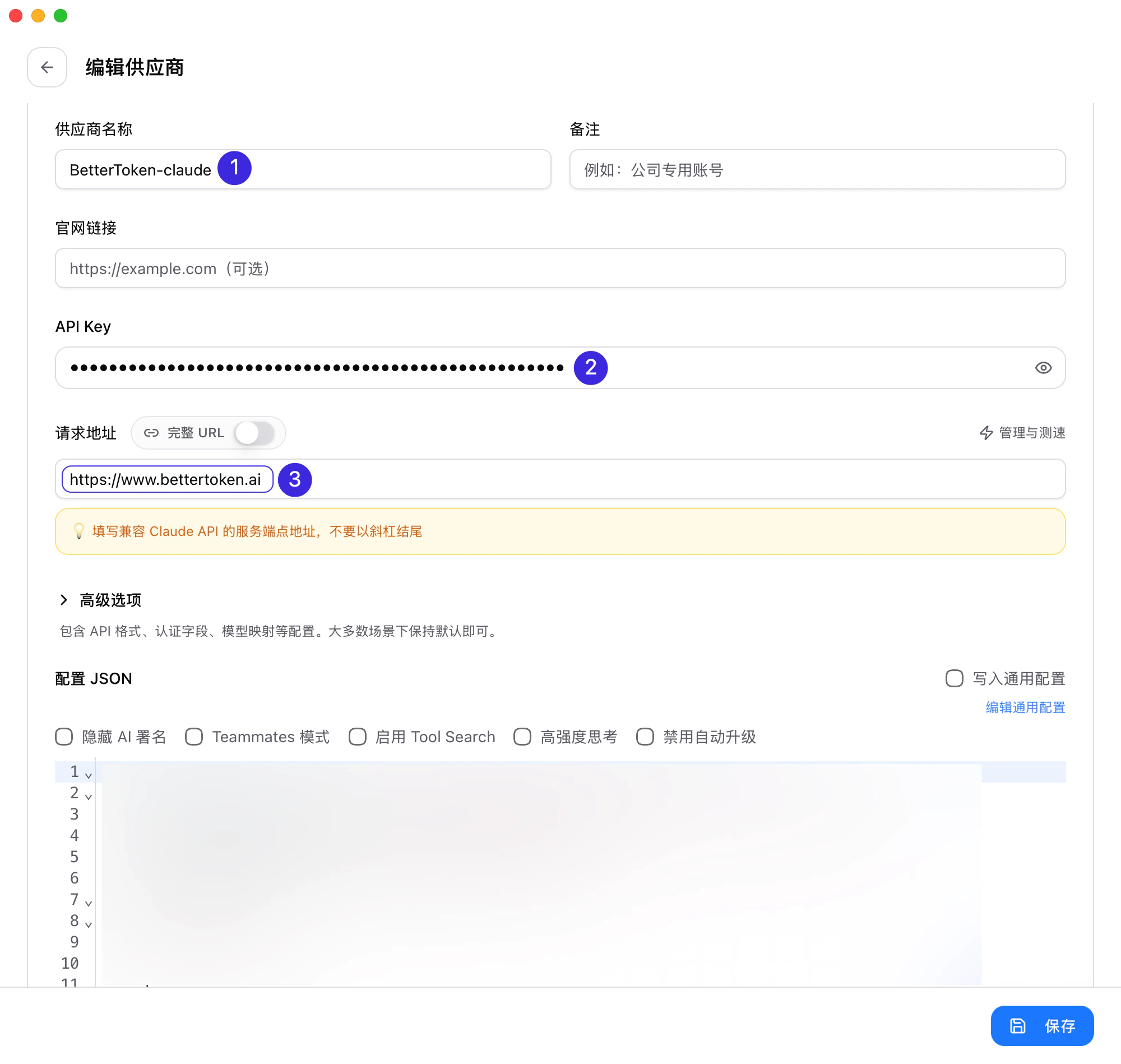Navigate back using the arrow button
1121x1064 pixels.
tap(47, 67)
